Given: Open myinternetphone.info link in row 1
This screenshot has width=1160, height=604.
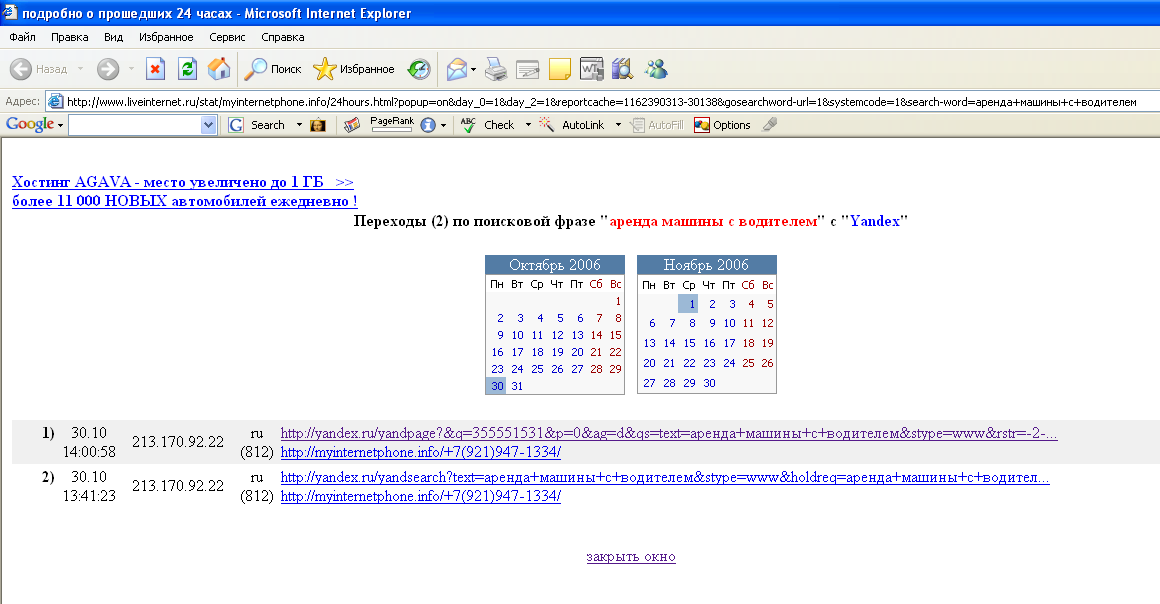Looking at the screenshot, I should coord(420,452).
